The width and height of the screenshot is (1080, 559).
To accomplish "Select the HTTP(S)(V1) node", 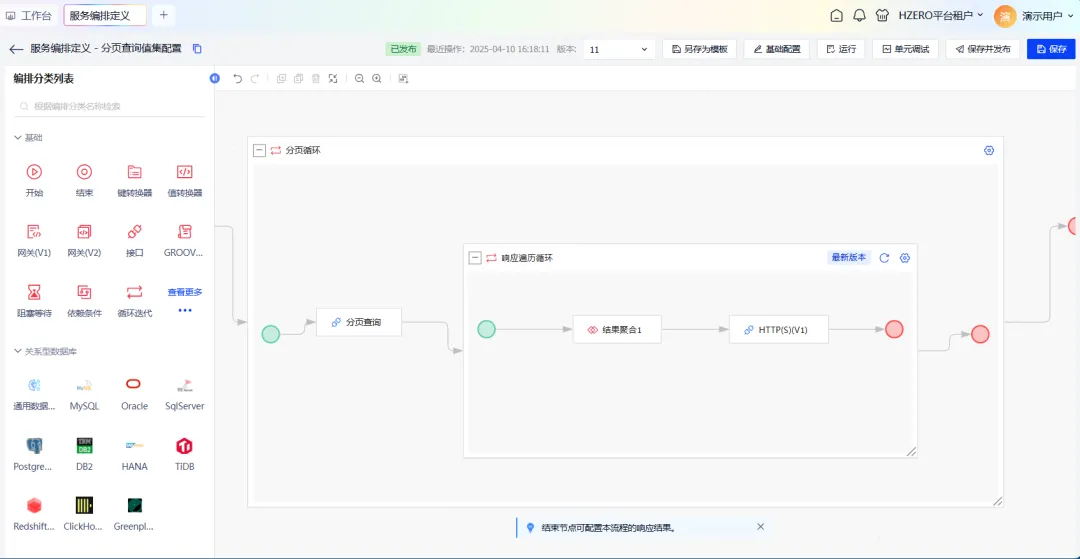I will (x=778, y=330).
